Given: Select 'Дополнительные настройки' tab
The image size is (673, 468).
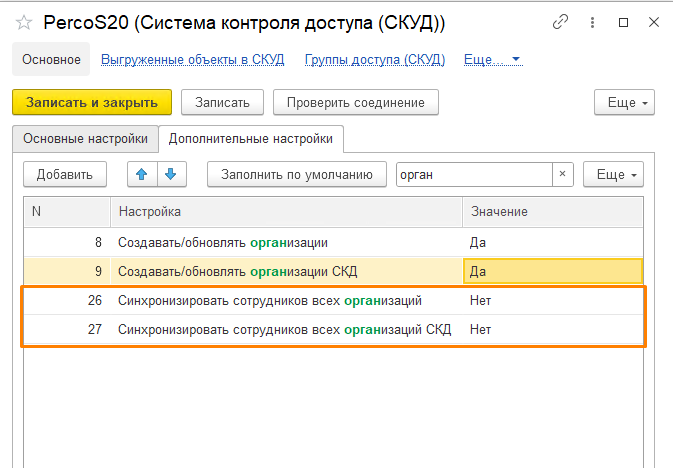Looking at the screenshot, I should coord(252,138).
